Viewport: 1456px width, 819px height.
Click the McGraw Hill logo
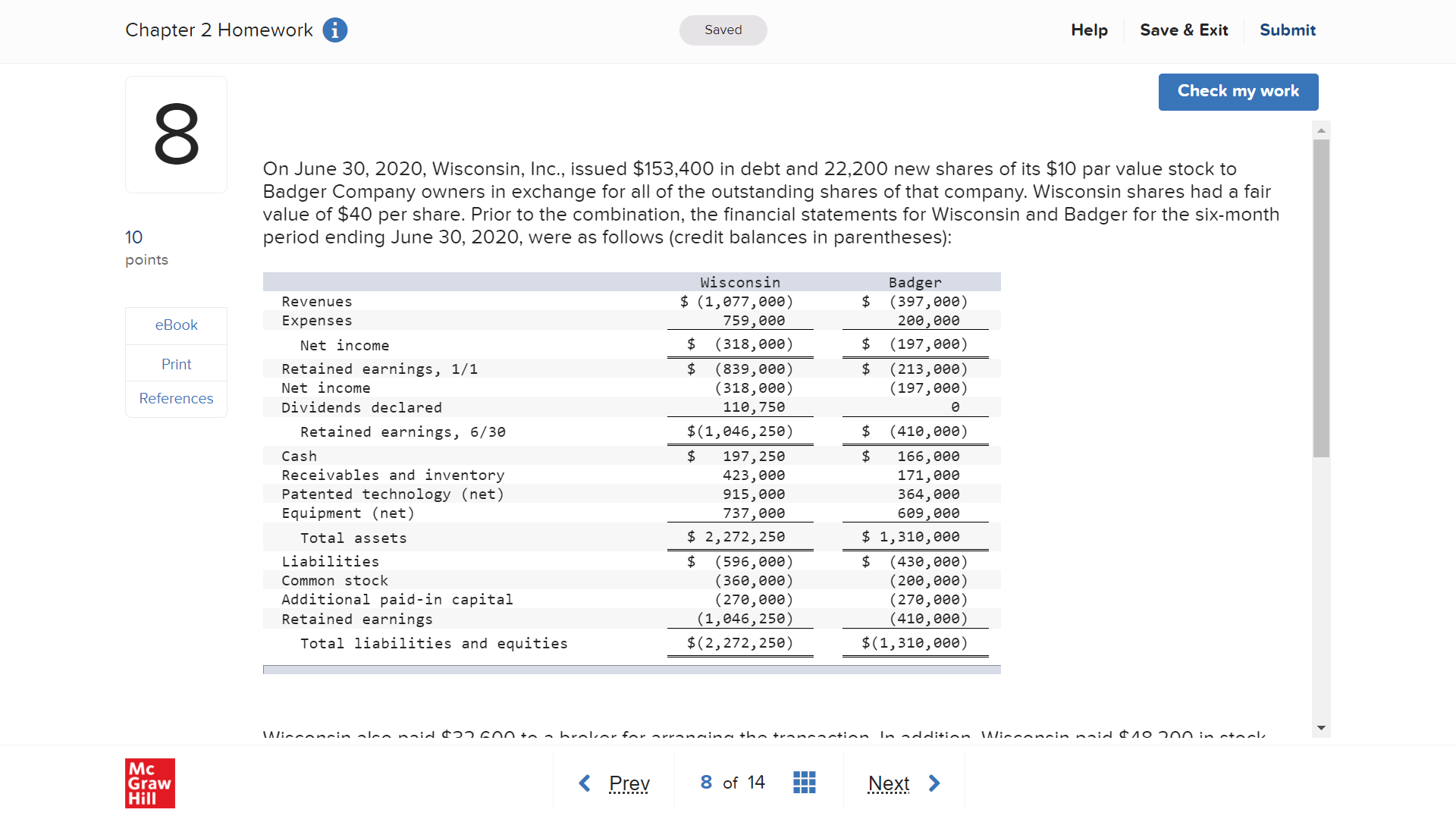click(x=149, y=783)
